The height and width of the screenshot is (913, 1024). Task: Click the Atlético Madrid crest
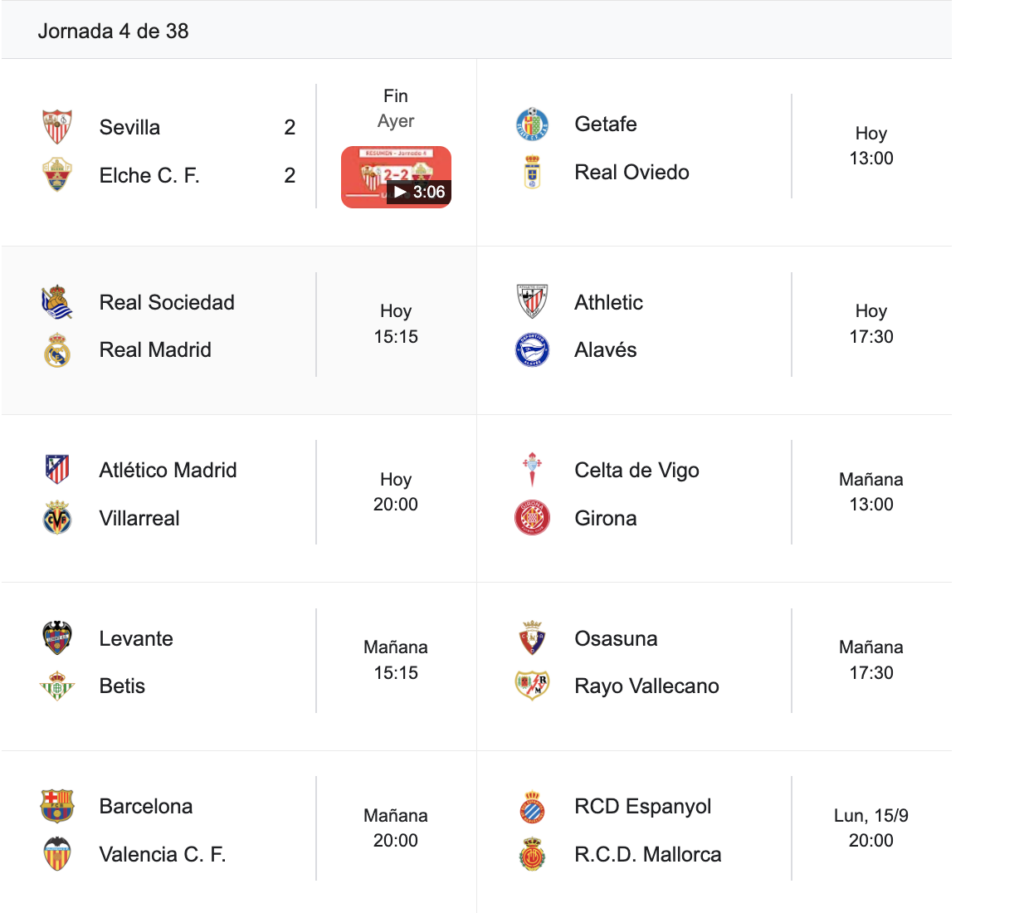click(x=57, y=470)
